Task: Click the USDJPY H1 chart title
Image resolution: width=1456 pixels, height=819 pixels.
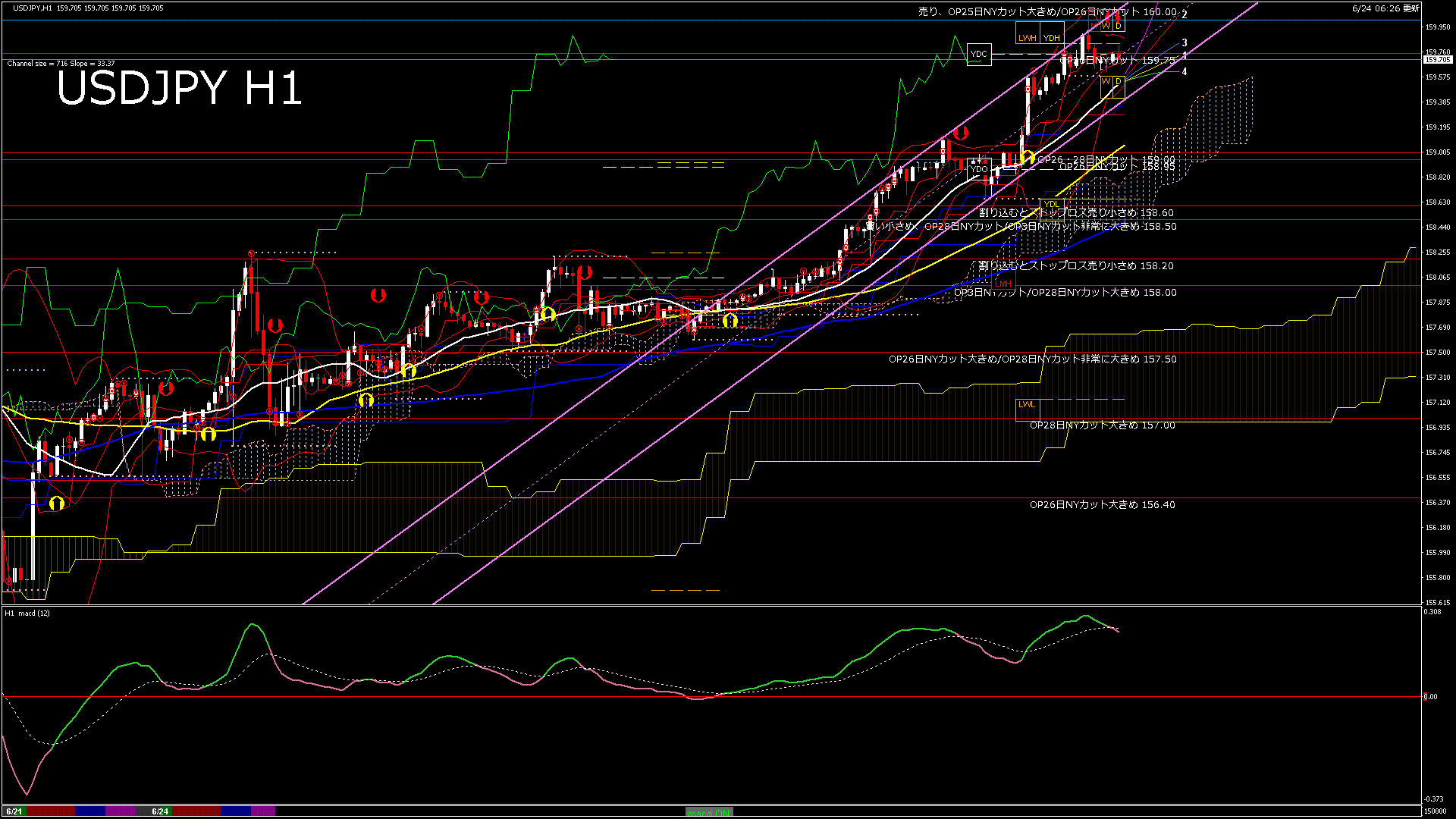Action: click(179, 89)
